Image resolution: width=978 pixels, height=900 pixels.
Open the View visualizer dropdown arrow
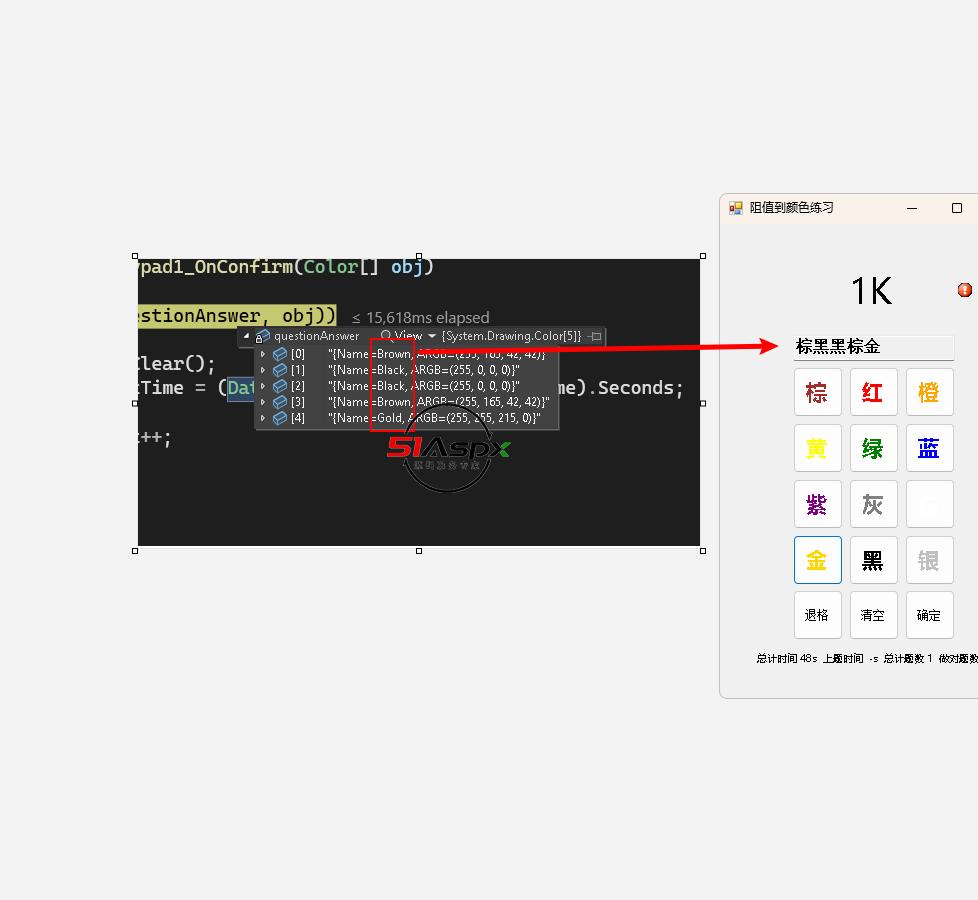click(432, 336)
